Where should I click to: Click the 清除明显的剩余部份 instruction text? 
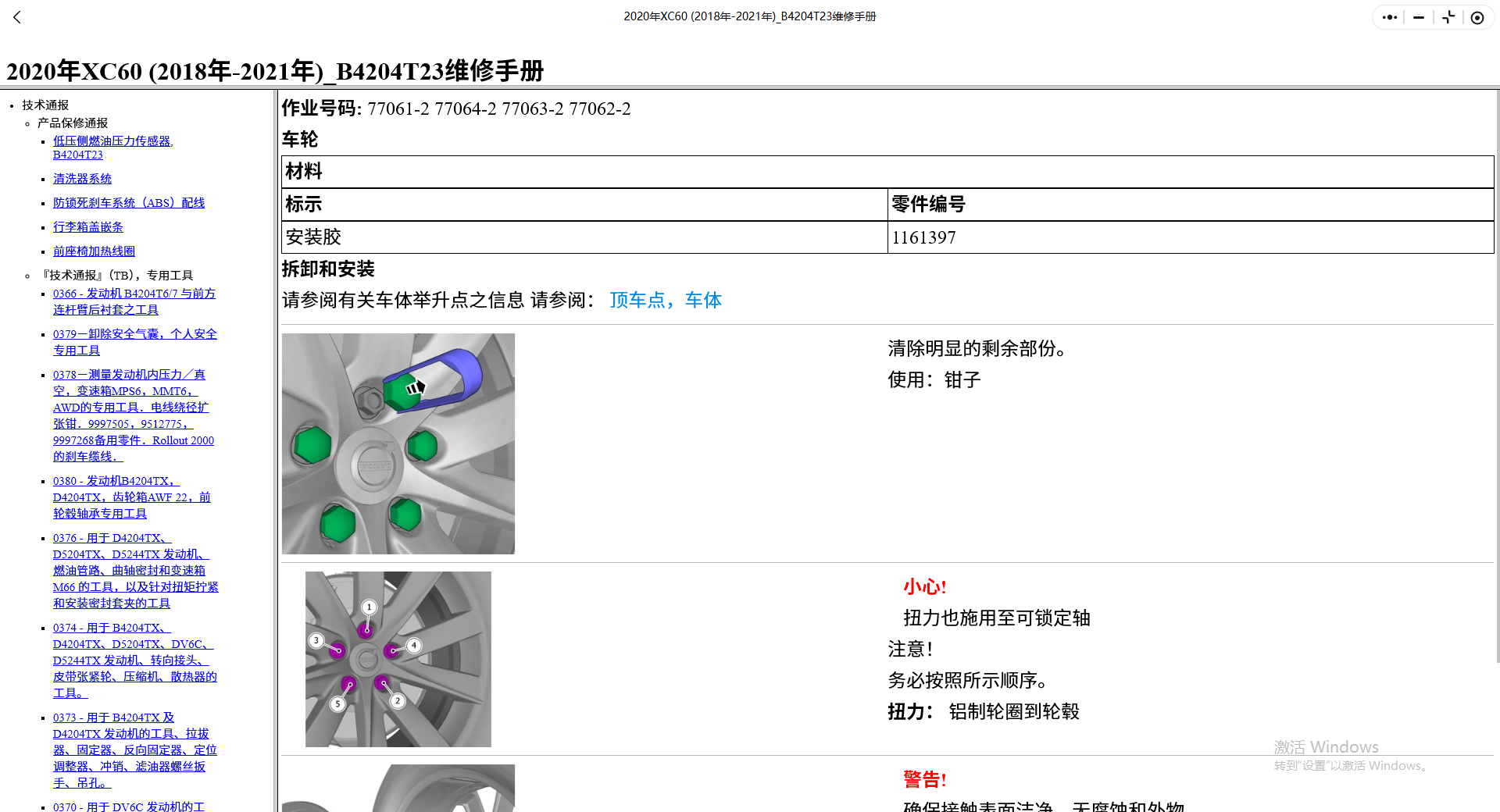[x=977, y=349]
